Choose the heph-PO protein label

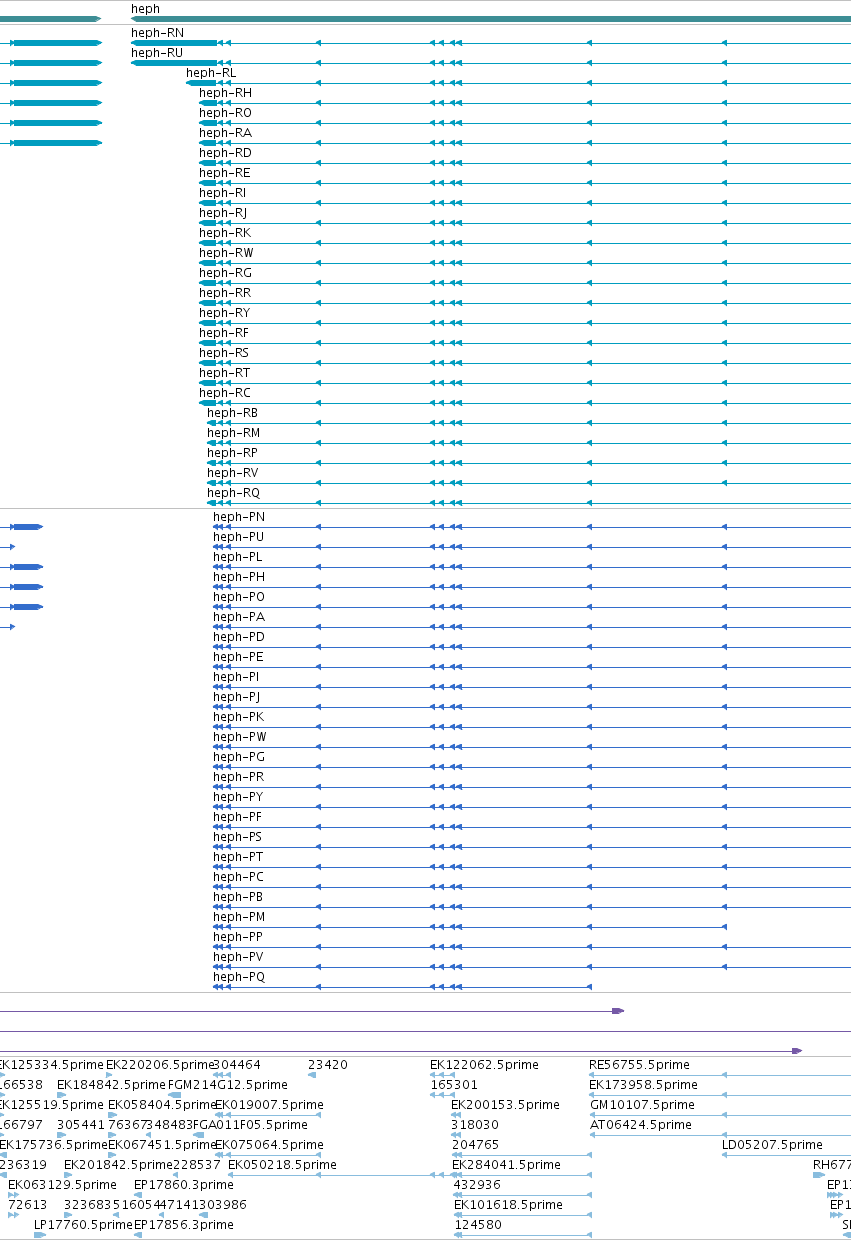coord(239,597)
